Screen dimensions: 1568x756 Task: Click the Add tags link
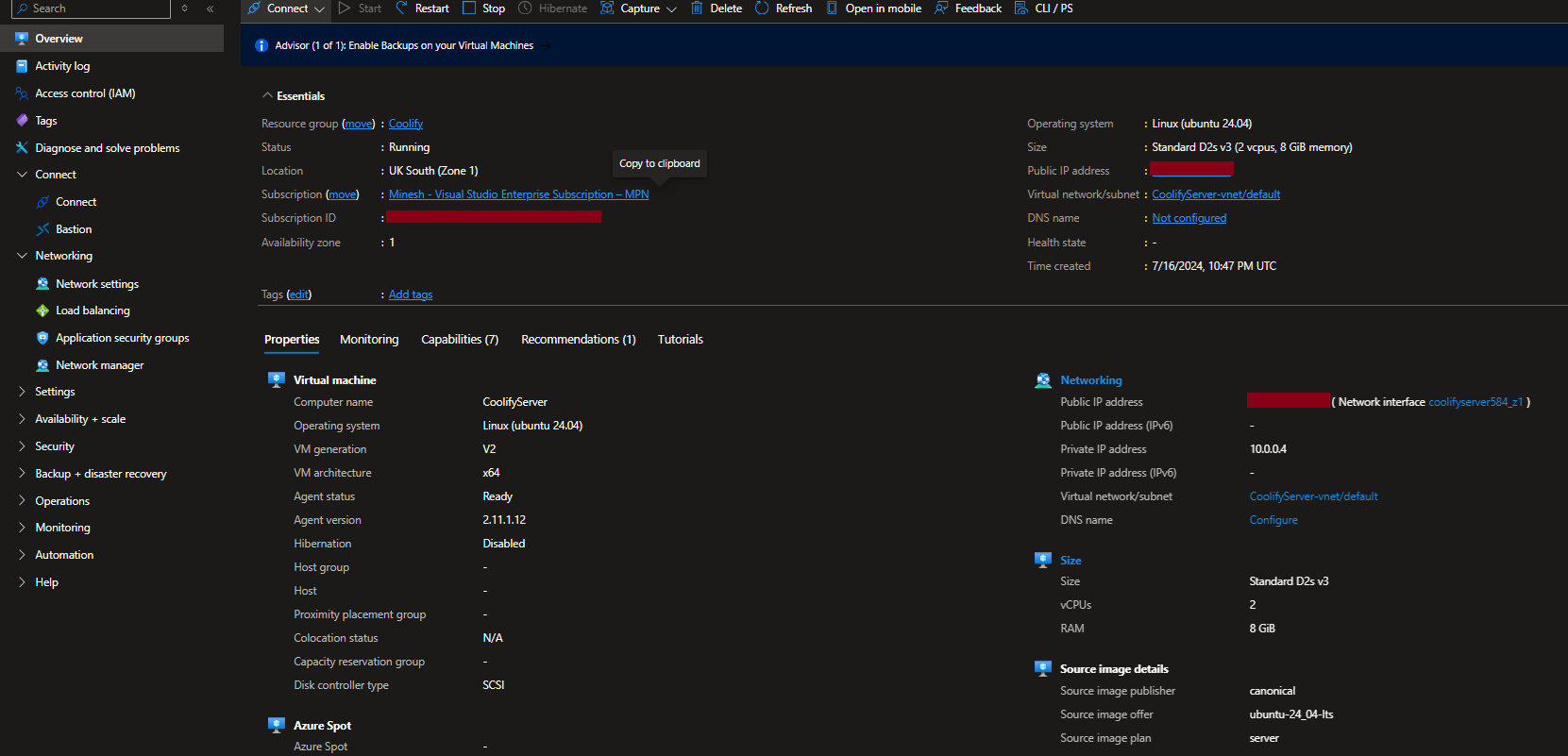point(411,294)
